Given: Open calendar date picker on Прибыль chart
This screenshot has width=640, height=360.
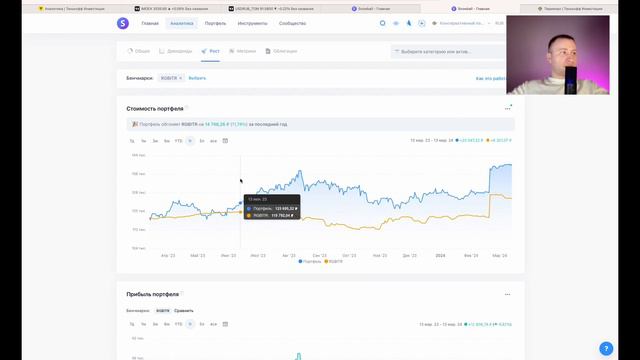Looking at the screenshot, I should tap(225, 324).
